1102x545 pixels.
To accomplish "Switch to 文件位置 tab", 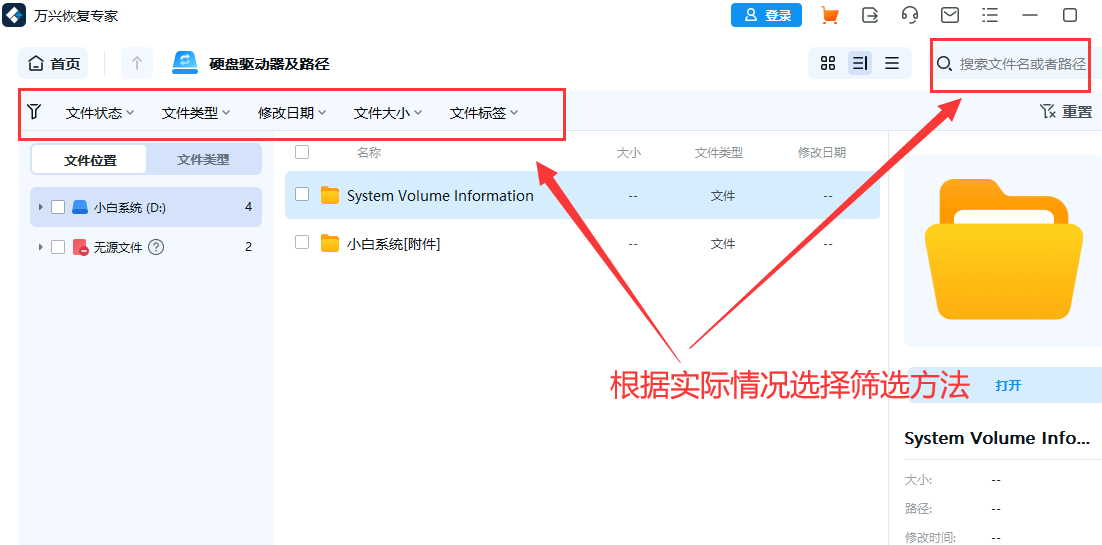I will [90, 160].
